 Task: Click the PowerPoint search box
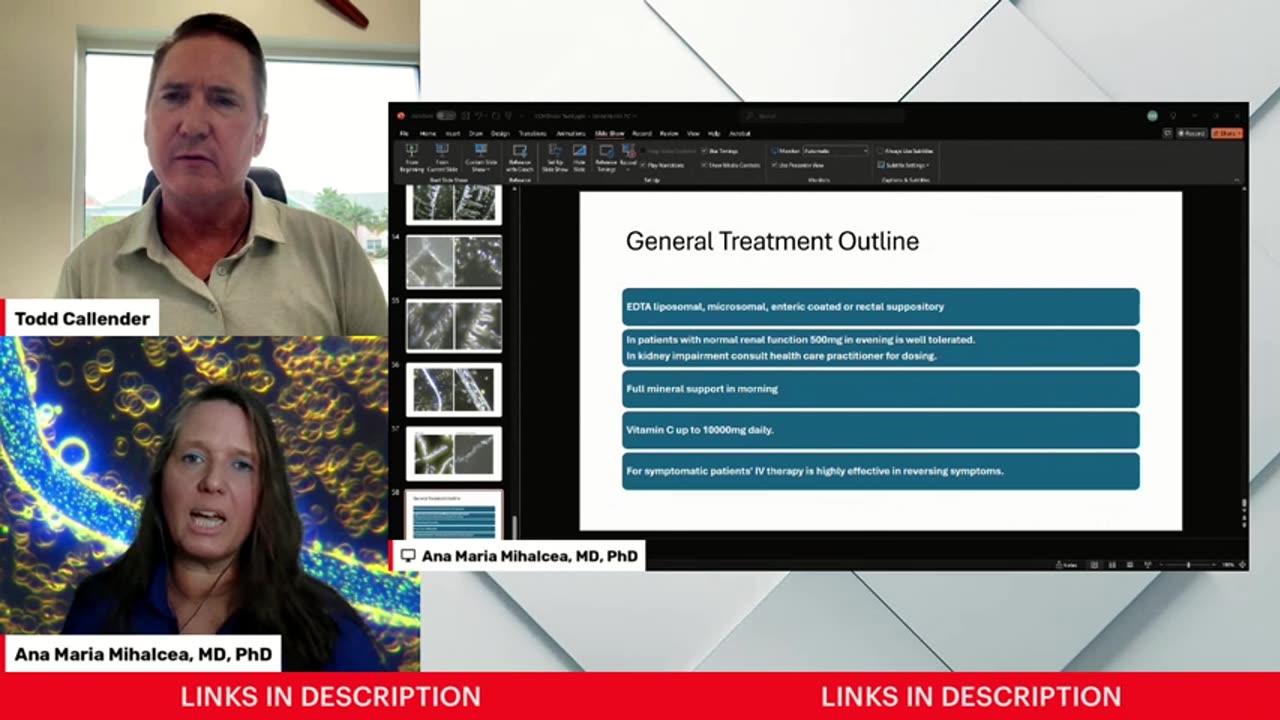coord(822,116)
